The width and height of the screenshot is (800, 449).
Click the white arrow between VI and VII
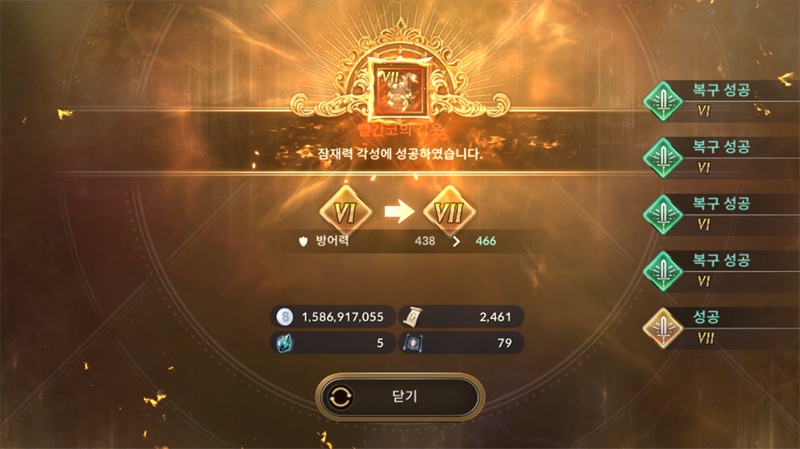[399, 211]
